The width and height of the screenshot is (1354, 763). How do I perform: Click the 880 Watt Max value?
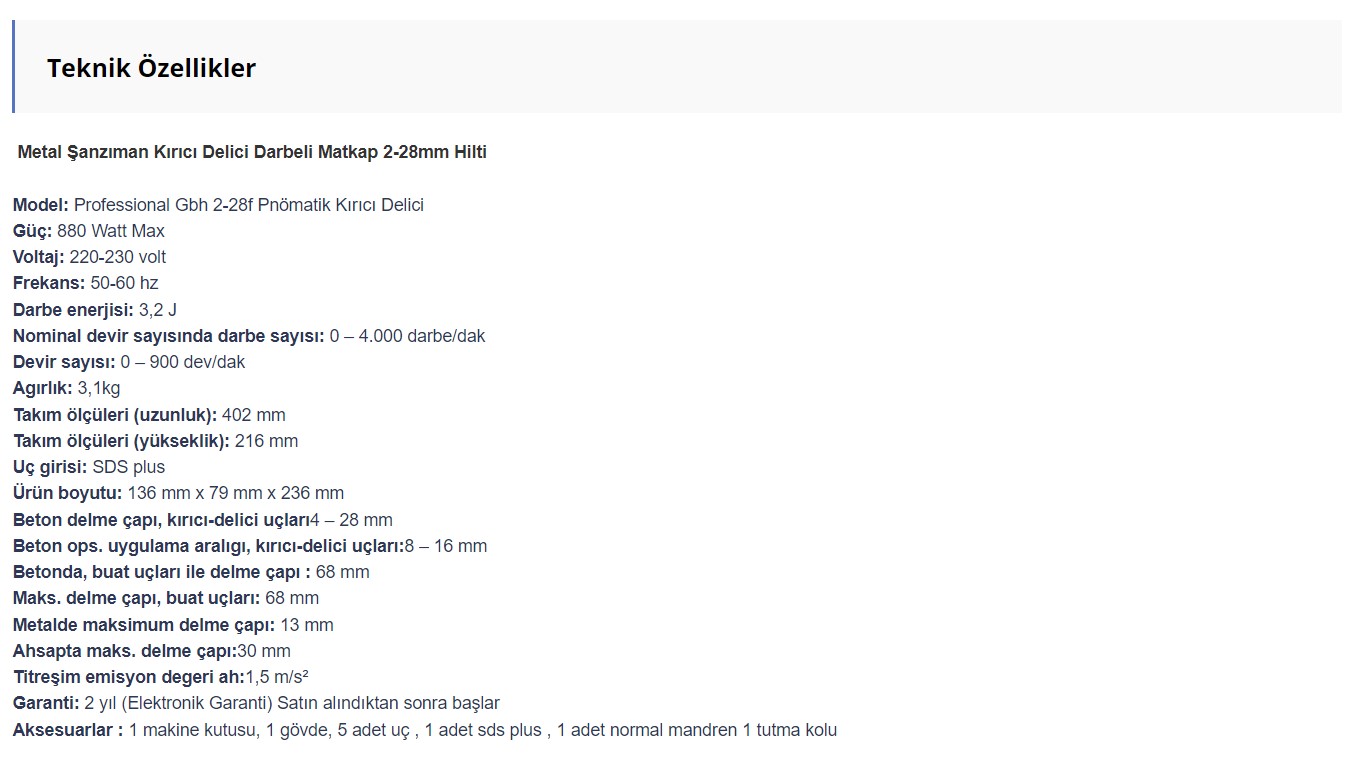click(x=111, y=231)
